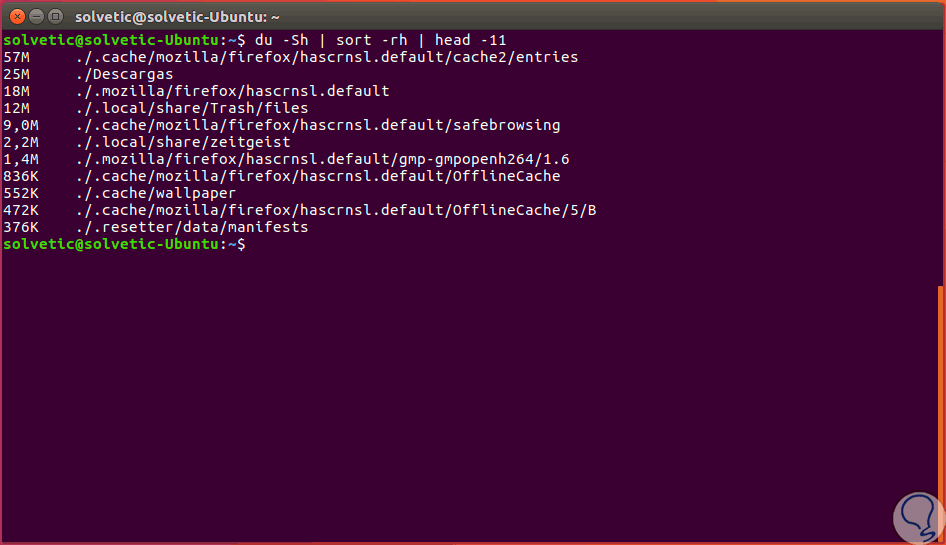Screen dimensions: 946x545
Task: Close the terminal window
Action: click(x=16, y=16)
